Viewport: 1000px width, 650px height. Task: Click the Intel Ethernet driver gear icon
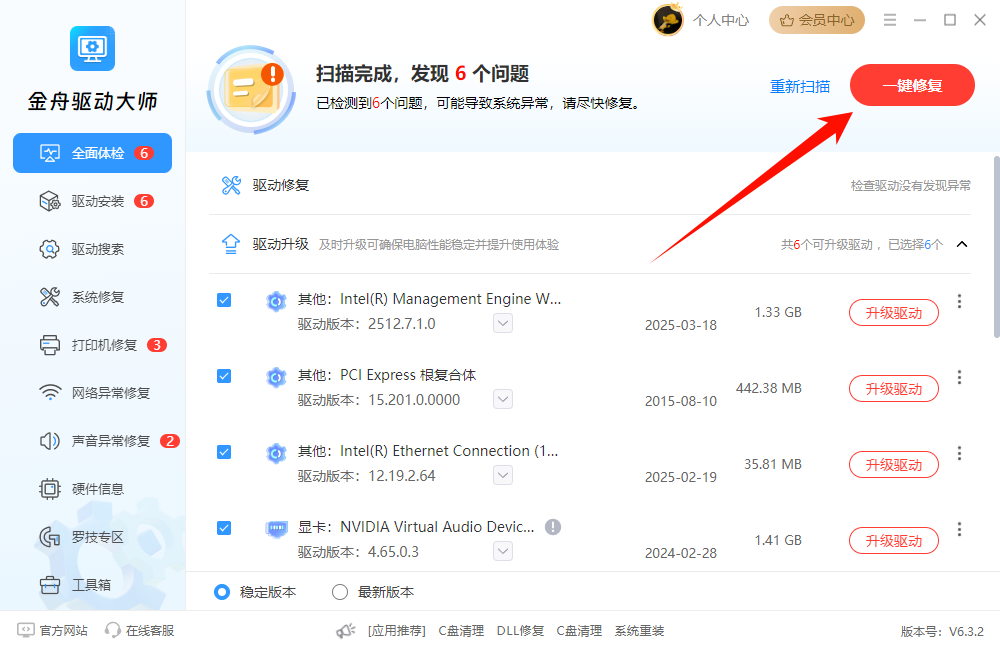[276, 454]
